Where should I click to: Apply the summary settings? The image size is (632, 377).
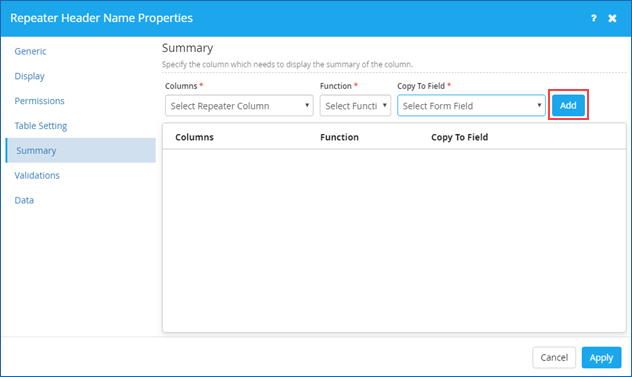pos(601,357)
